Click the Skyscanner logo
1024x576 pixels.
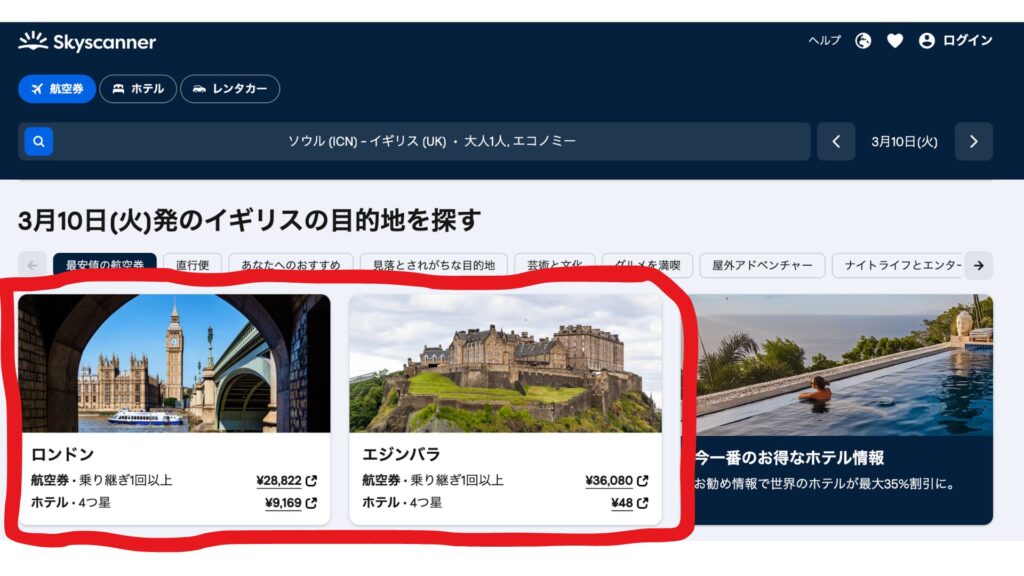87,42
